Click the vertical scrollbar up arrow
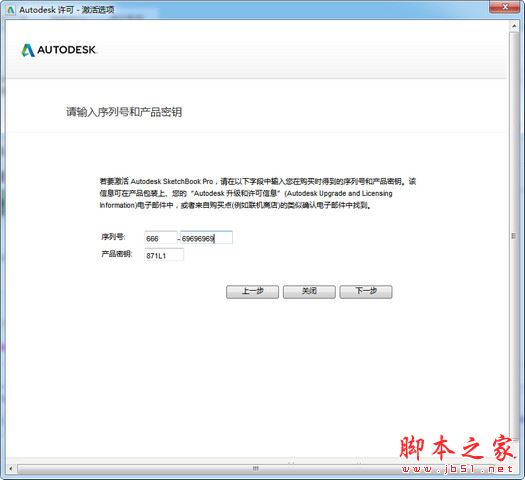Screen dimensions: 525x480 coord(514,25)
